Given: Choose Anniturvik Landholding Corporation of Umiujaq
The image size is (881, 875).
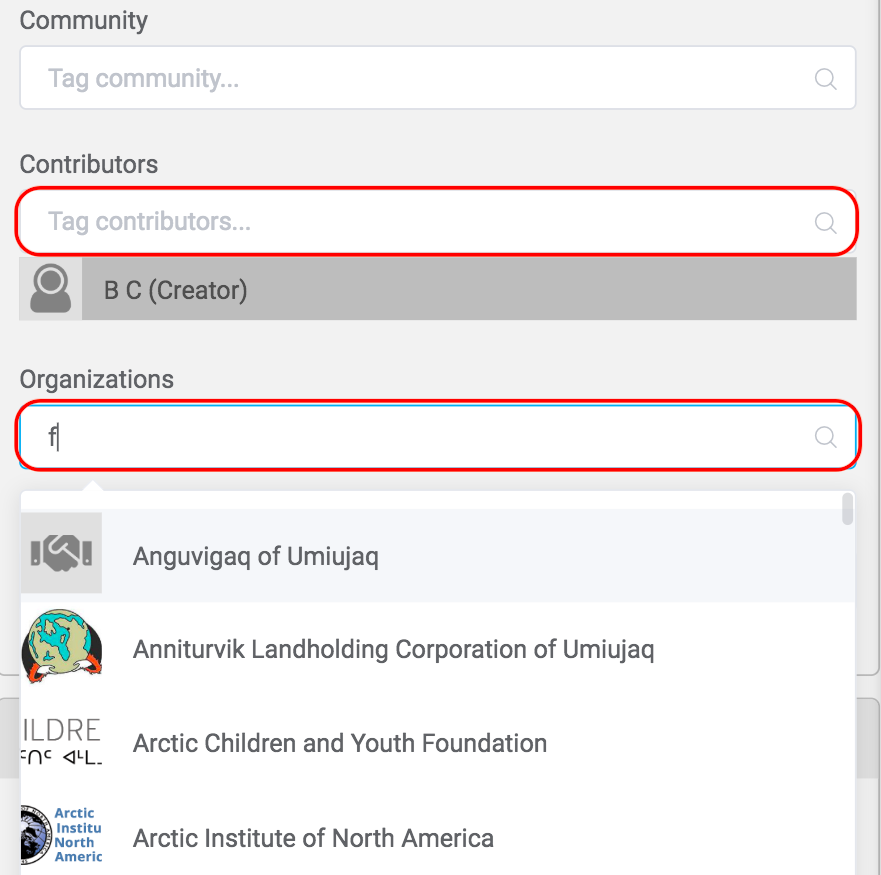Looking at the screenshot, I should tap(393, 650).
